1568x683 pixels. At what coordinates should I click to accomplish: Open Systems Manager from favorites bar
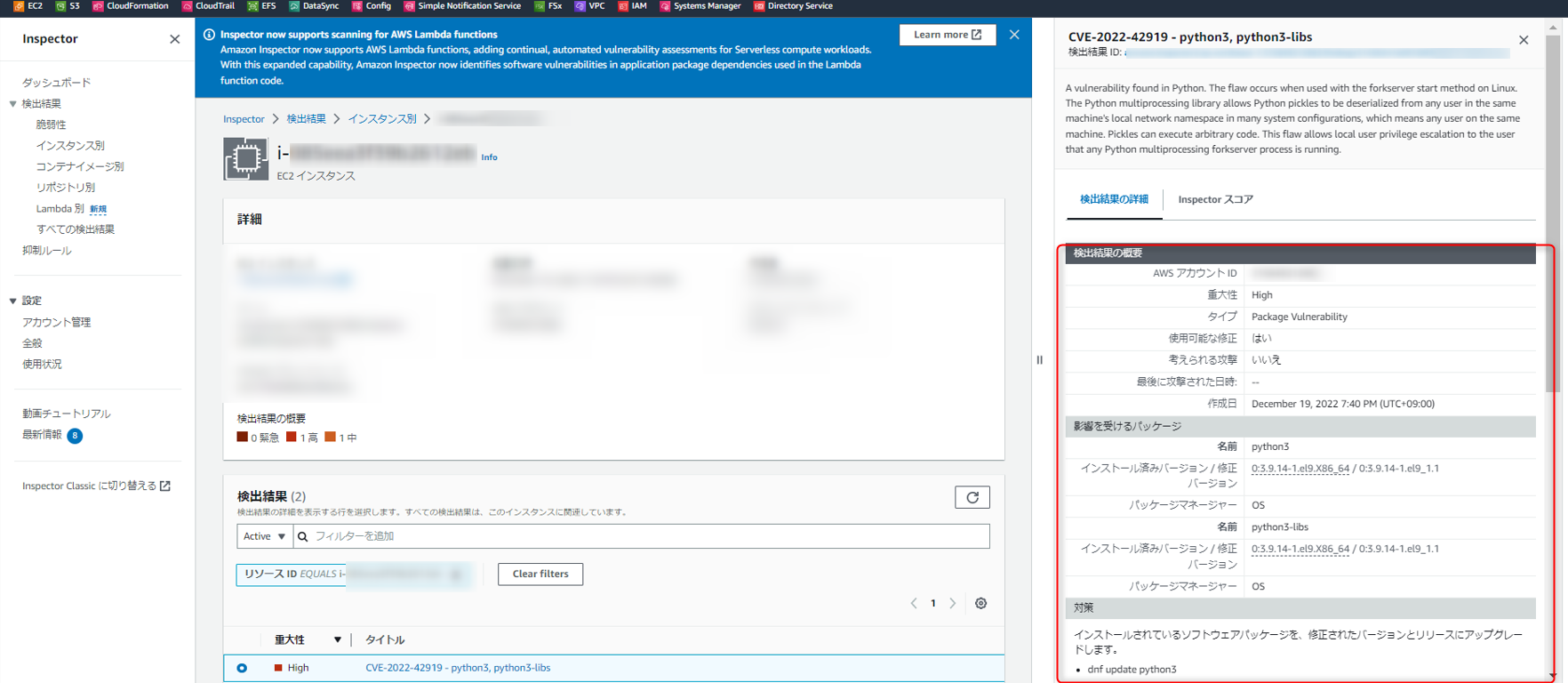pos(700,6)
